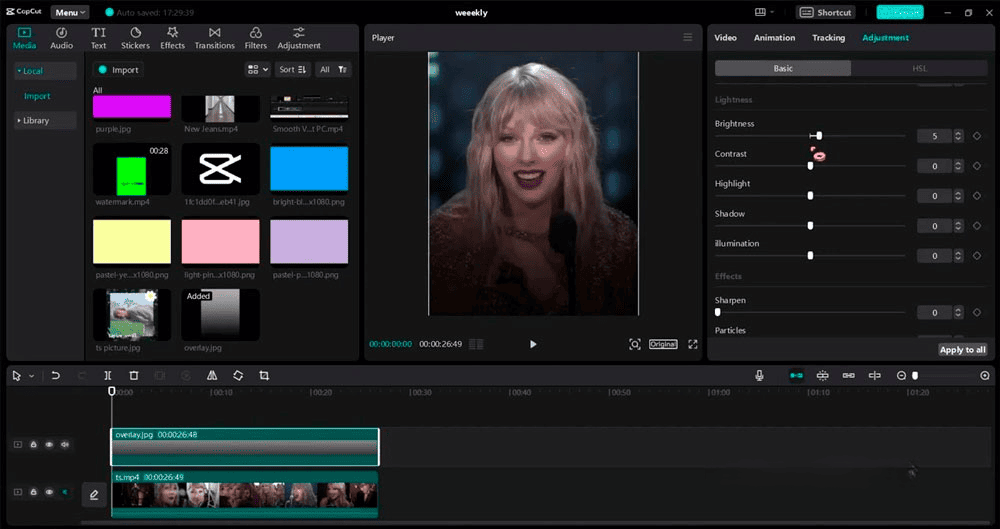Switch to the Tracking tab

click(x=828, y=38)
